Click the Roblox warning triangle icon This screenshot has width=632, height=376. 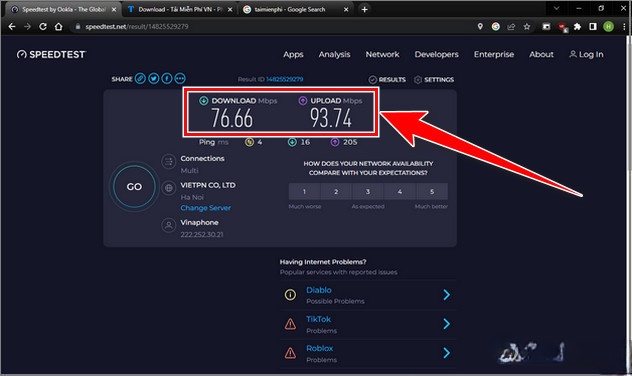coord(290,353)
